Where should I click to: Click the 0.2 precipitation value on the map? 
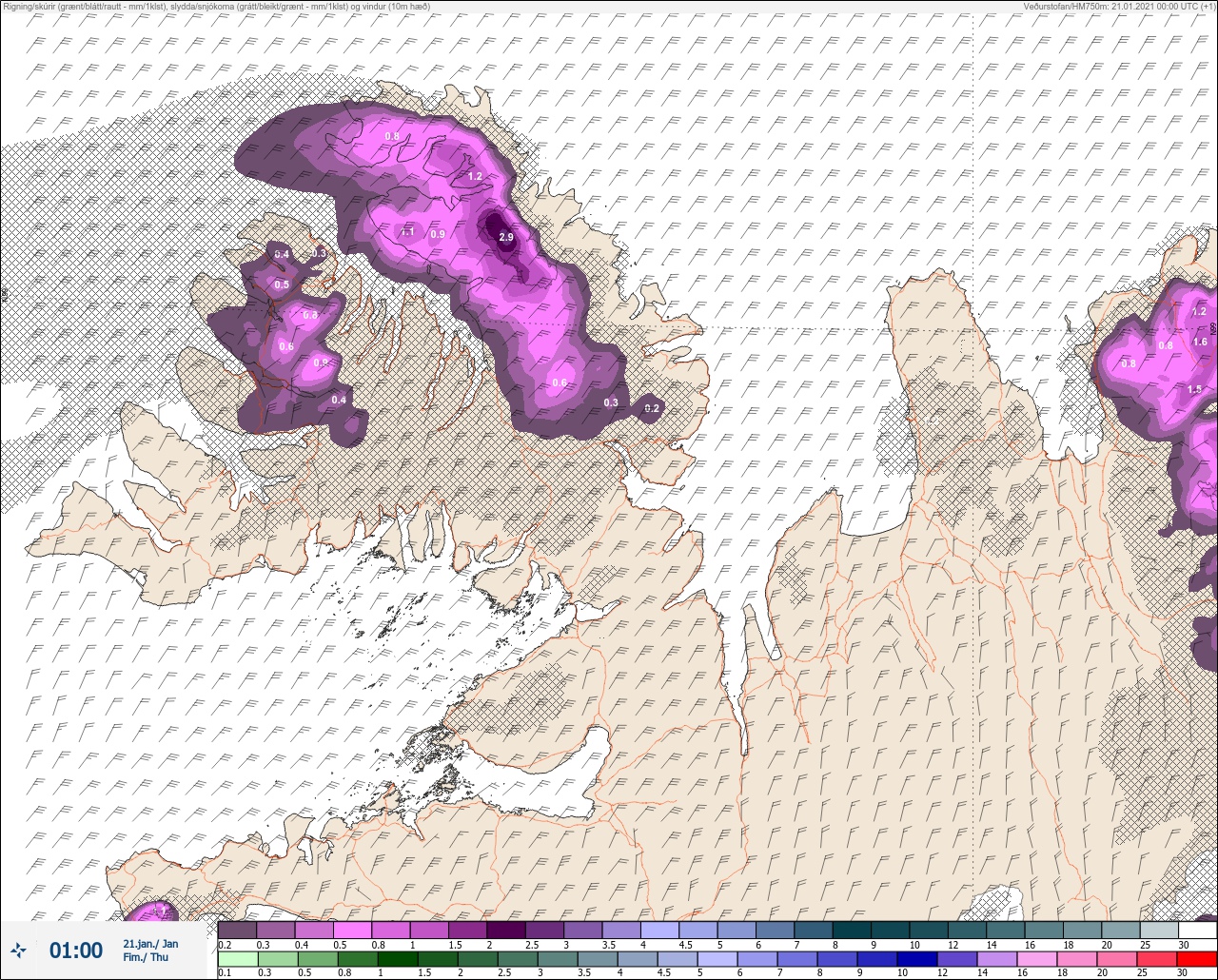point(652,408)
